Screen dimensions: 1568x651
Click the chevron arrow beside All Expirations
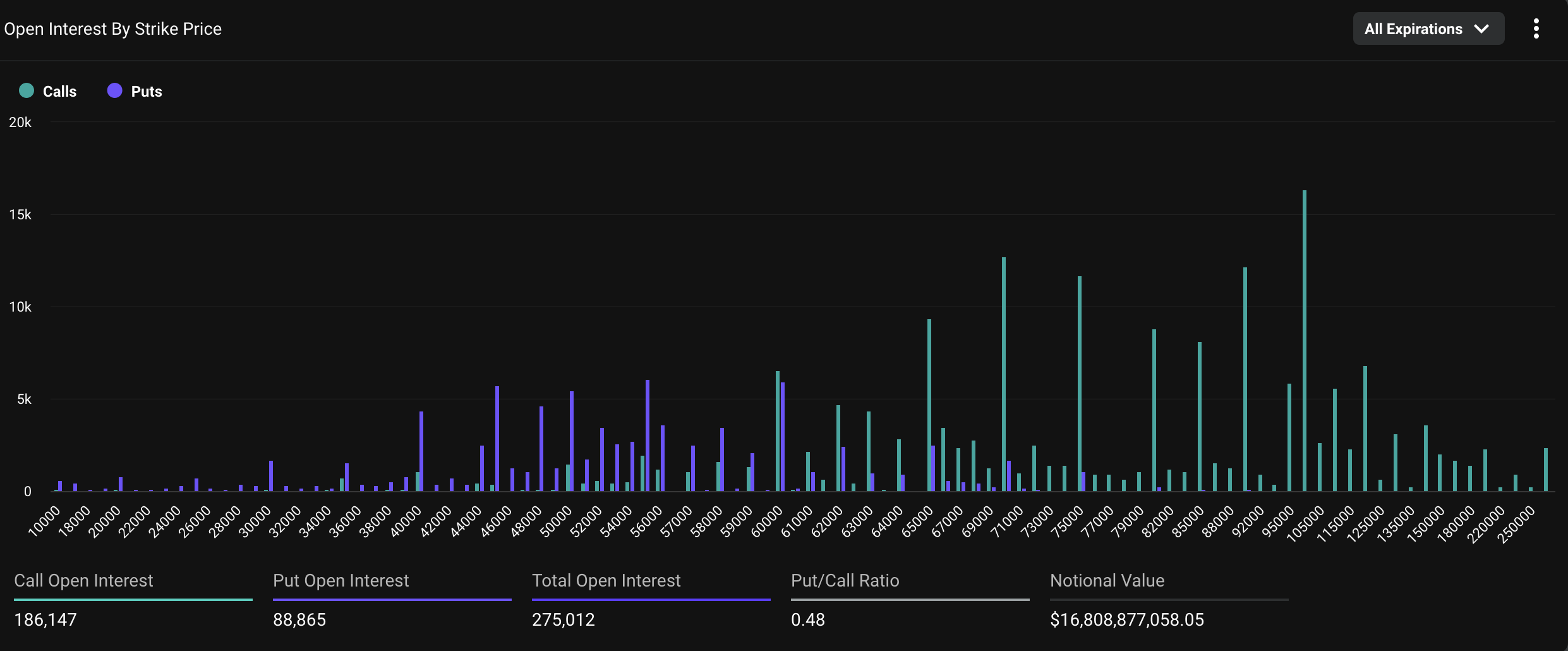pyautogui.click(x=1481, y=29)
